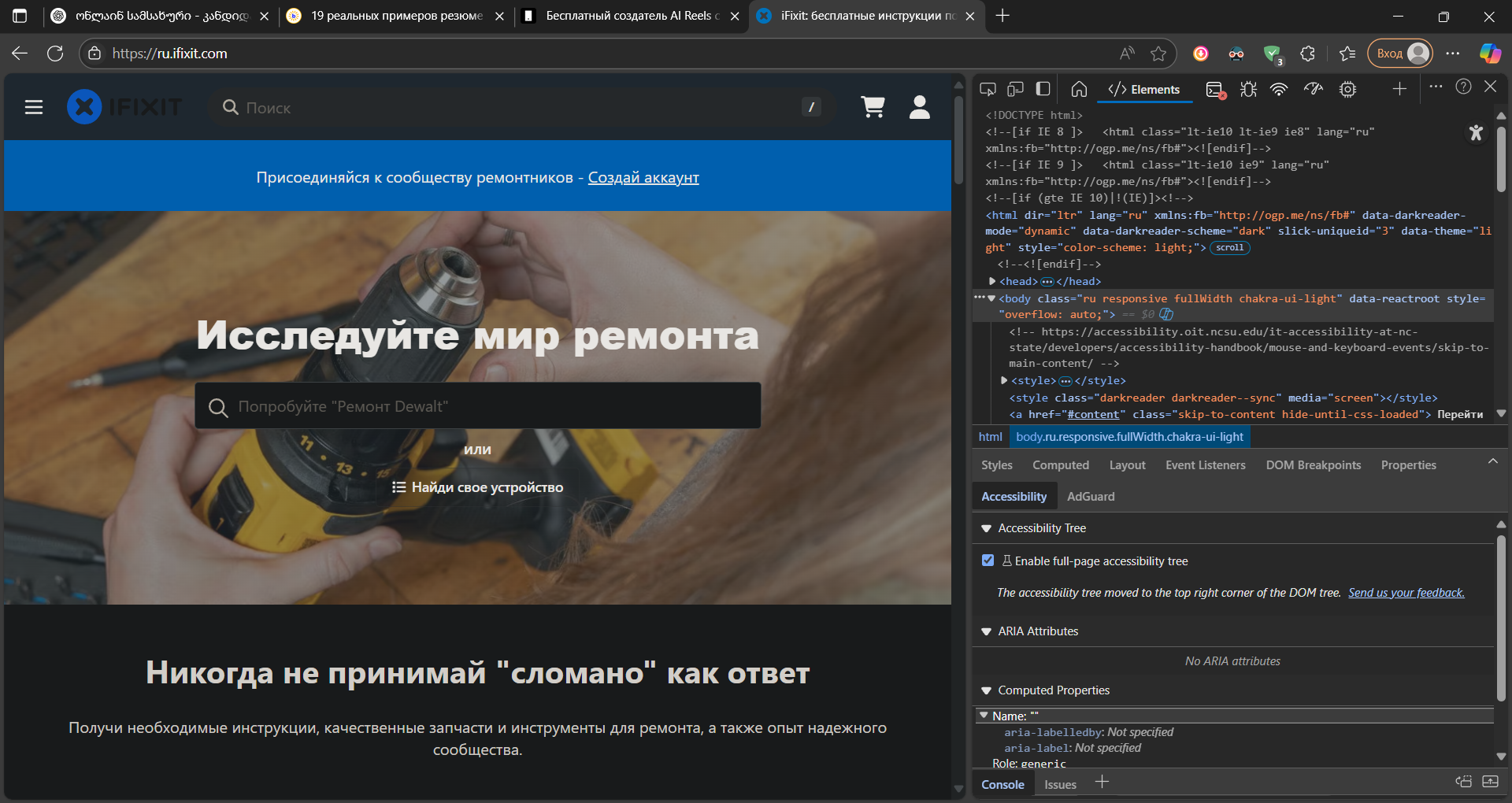Switch to the AdGuard tab
This screenshot has width=1512, height=803.
point(1090,497)
